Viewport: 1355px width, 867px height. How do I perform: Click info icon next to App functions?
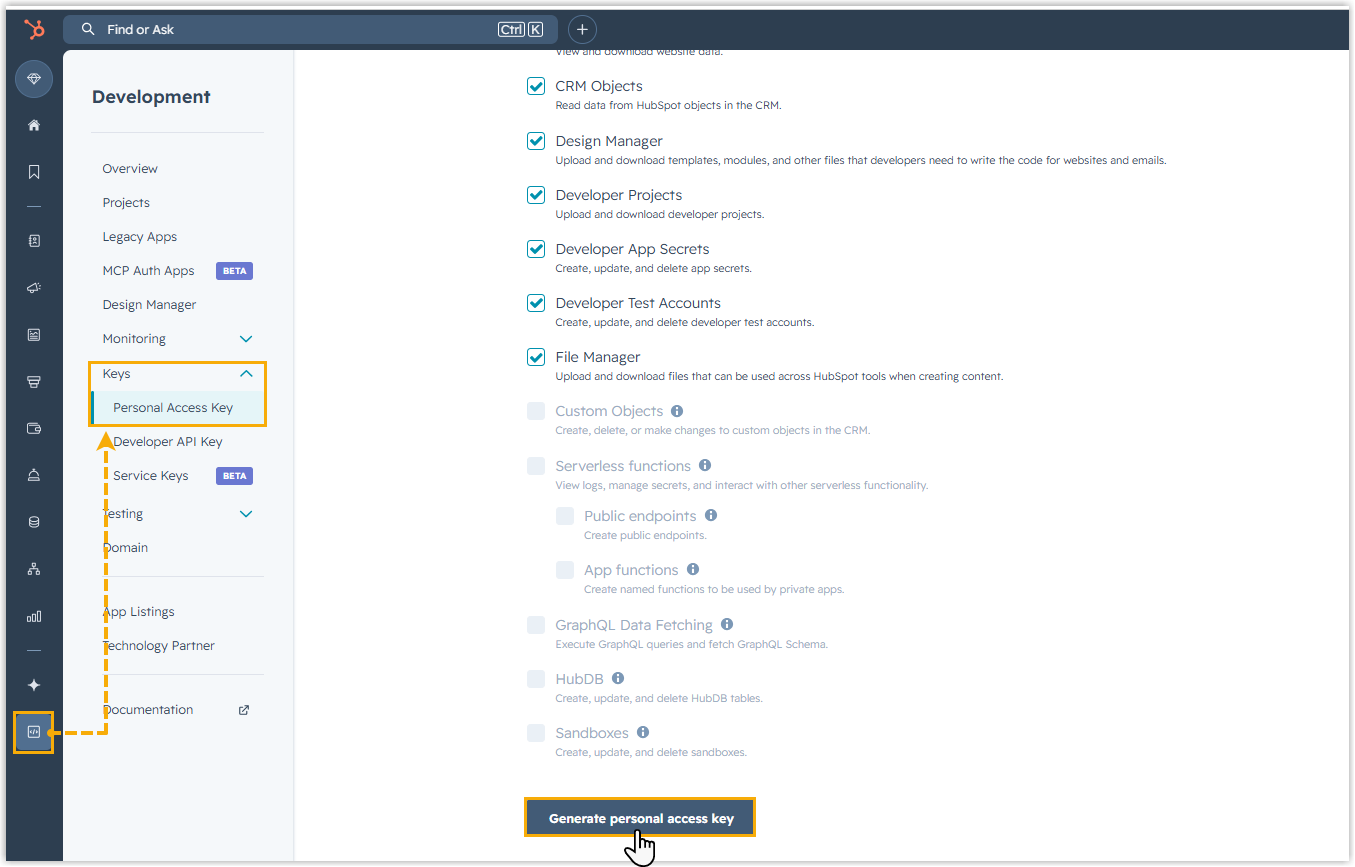[693, 570]
